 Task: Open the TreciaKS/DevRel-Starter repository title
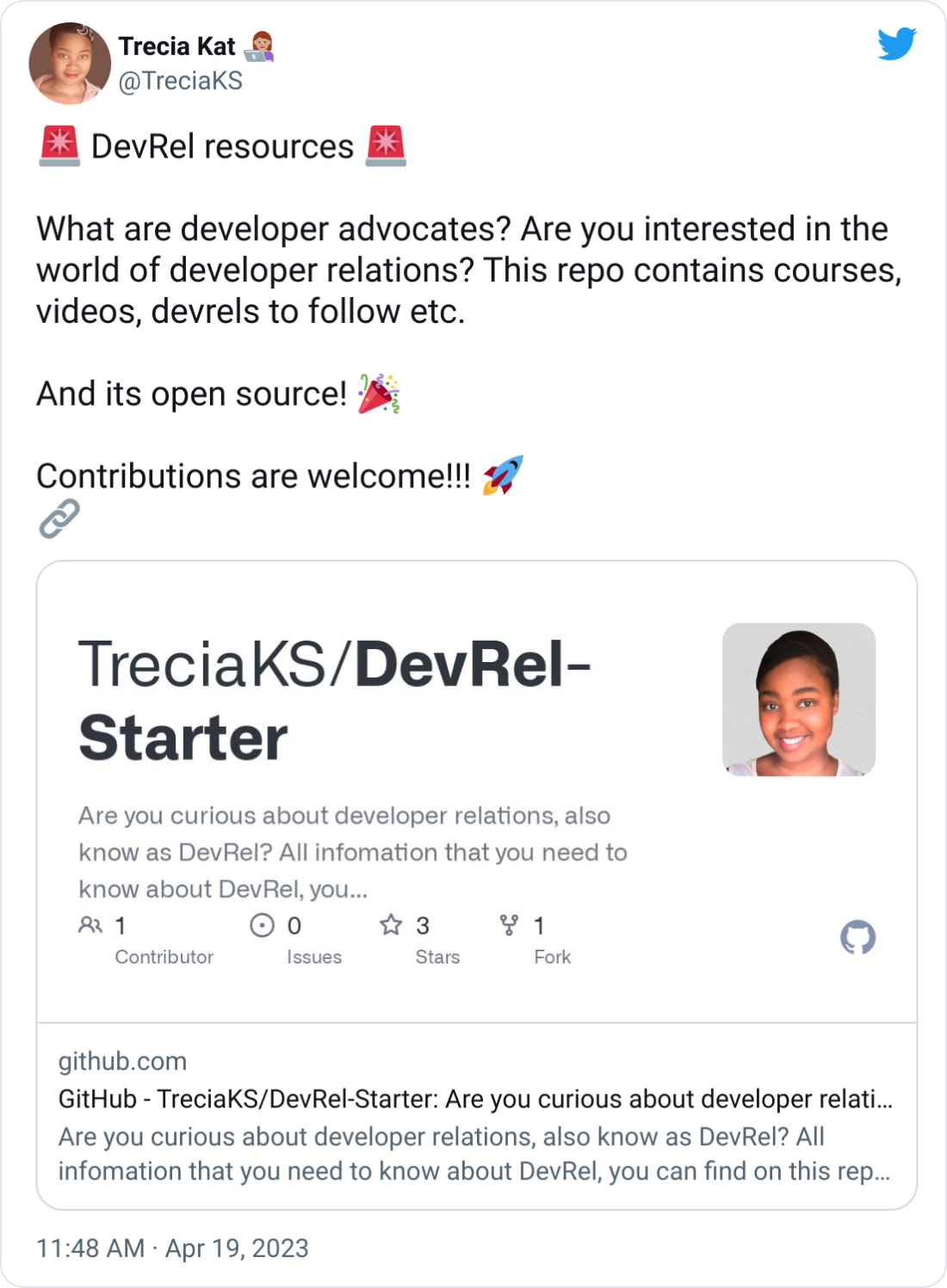click(x=336, y=697)
